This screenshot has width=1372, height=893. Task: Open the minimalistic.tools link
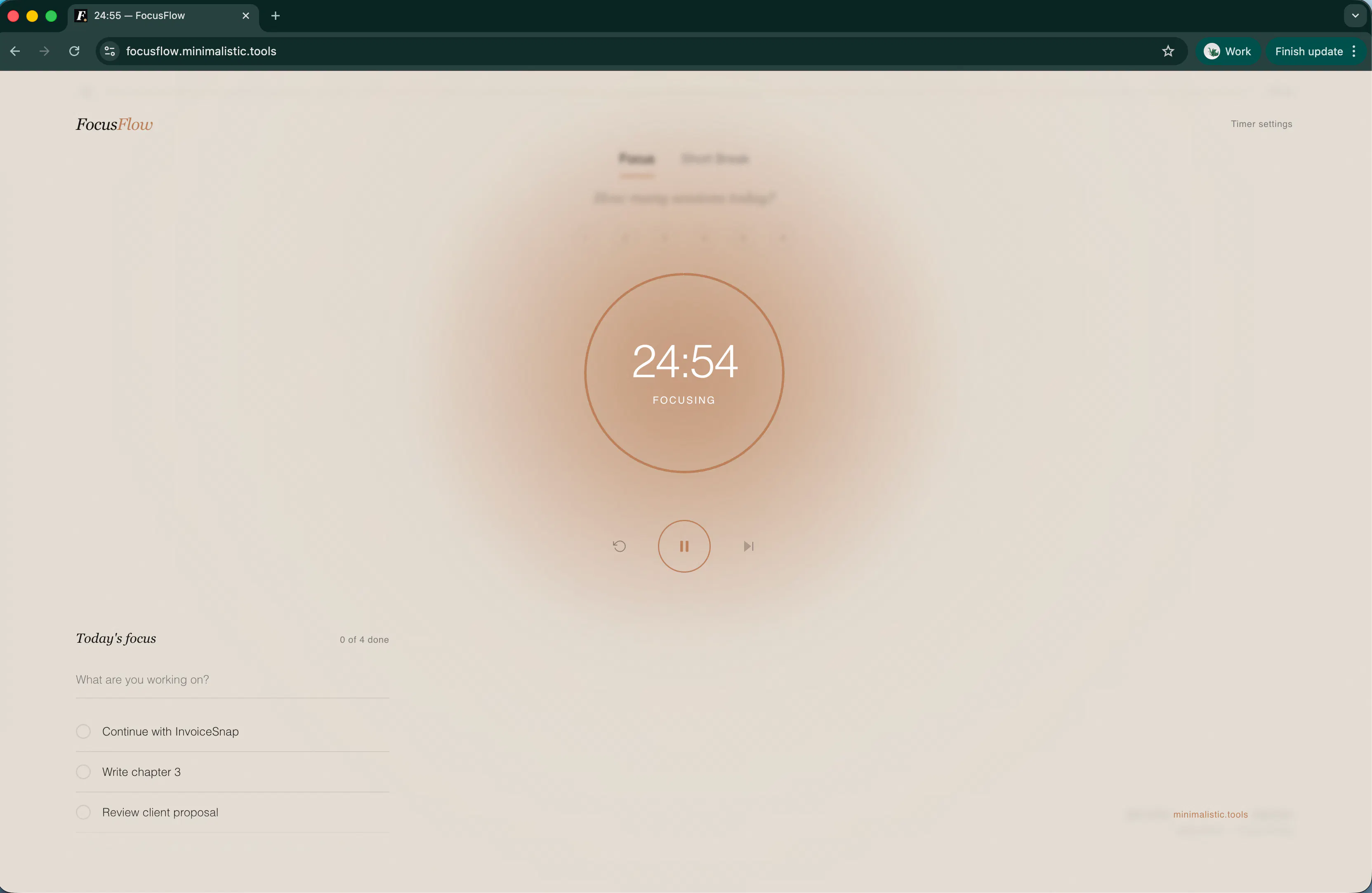1210,814
